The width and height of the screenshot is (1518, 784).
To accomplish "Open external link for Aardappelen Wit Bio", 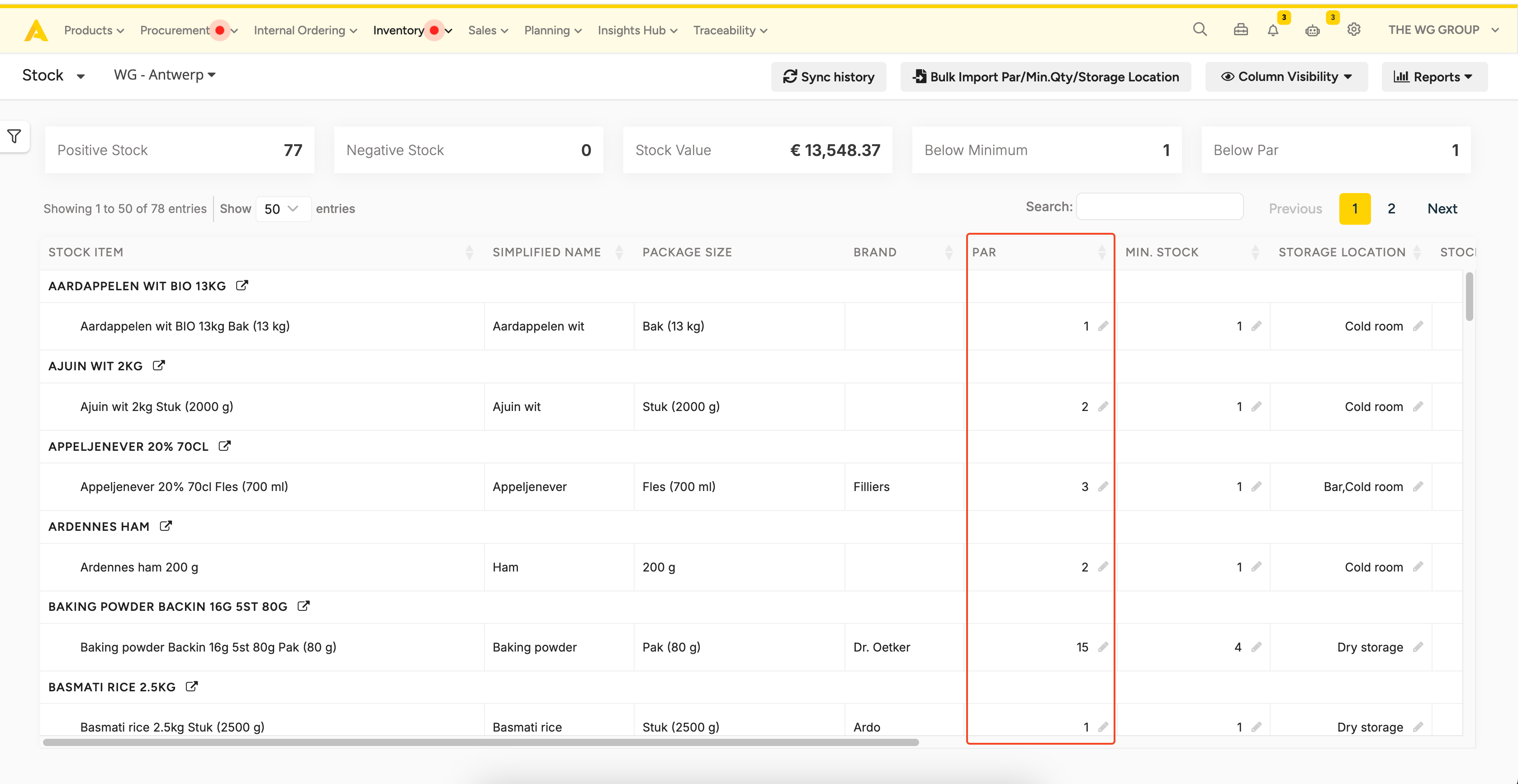I will (x=242, y=286).
